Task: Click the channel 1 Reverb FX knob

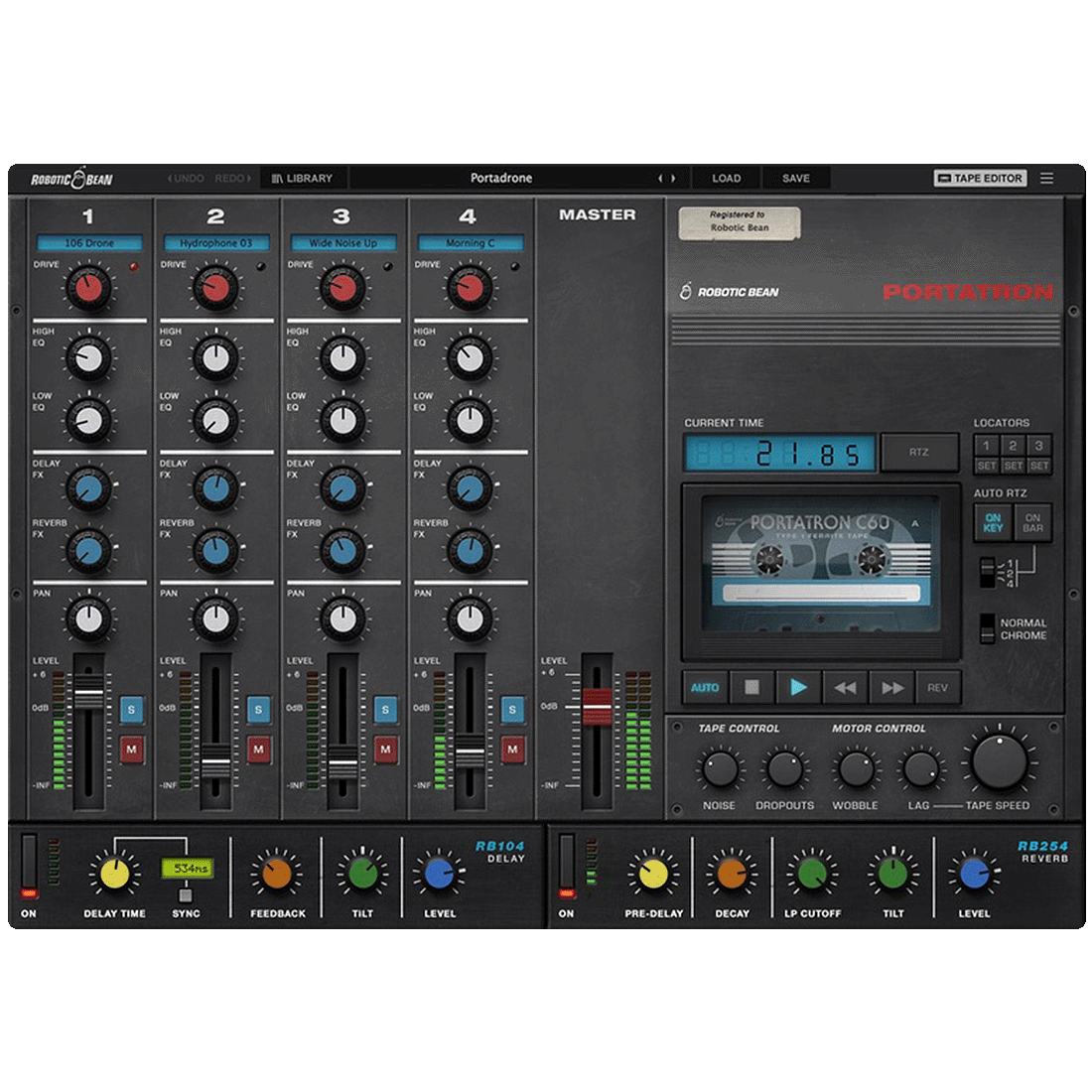Action: click(88, 551)
